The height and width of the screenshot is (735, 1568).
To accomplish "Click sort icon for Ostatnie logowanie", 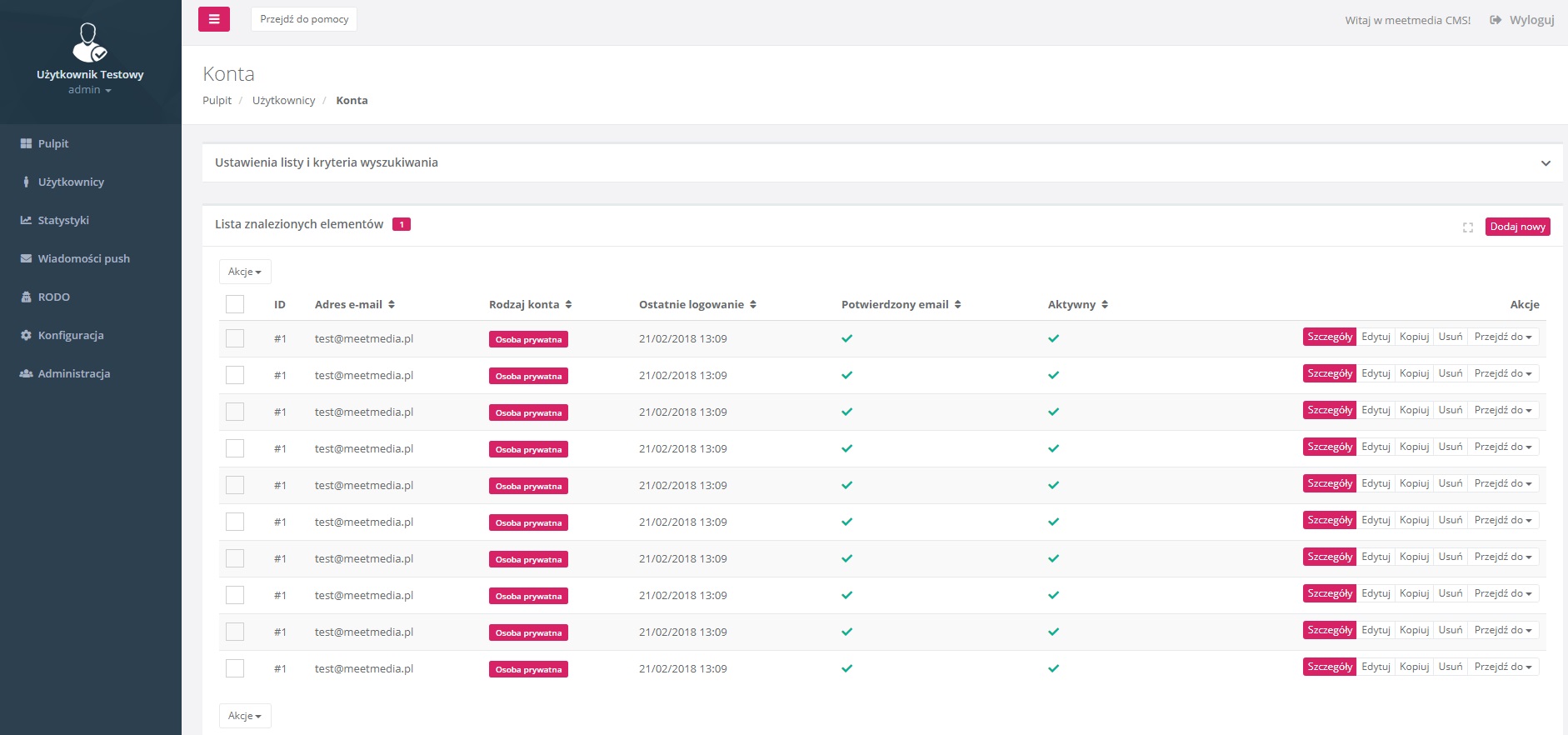I will pyautogui.click(x=753, y=305).
